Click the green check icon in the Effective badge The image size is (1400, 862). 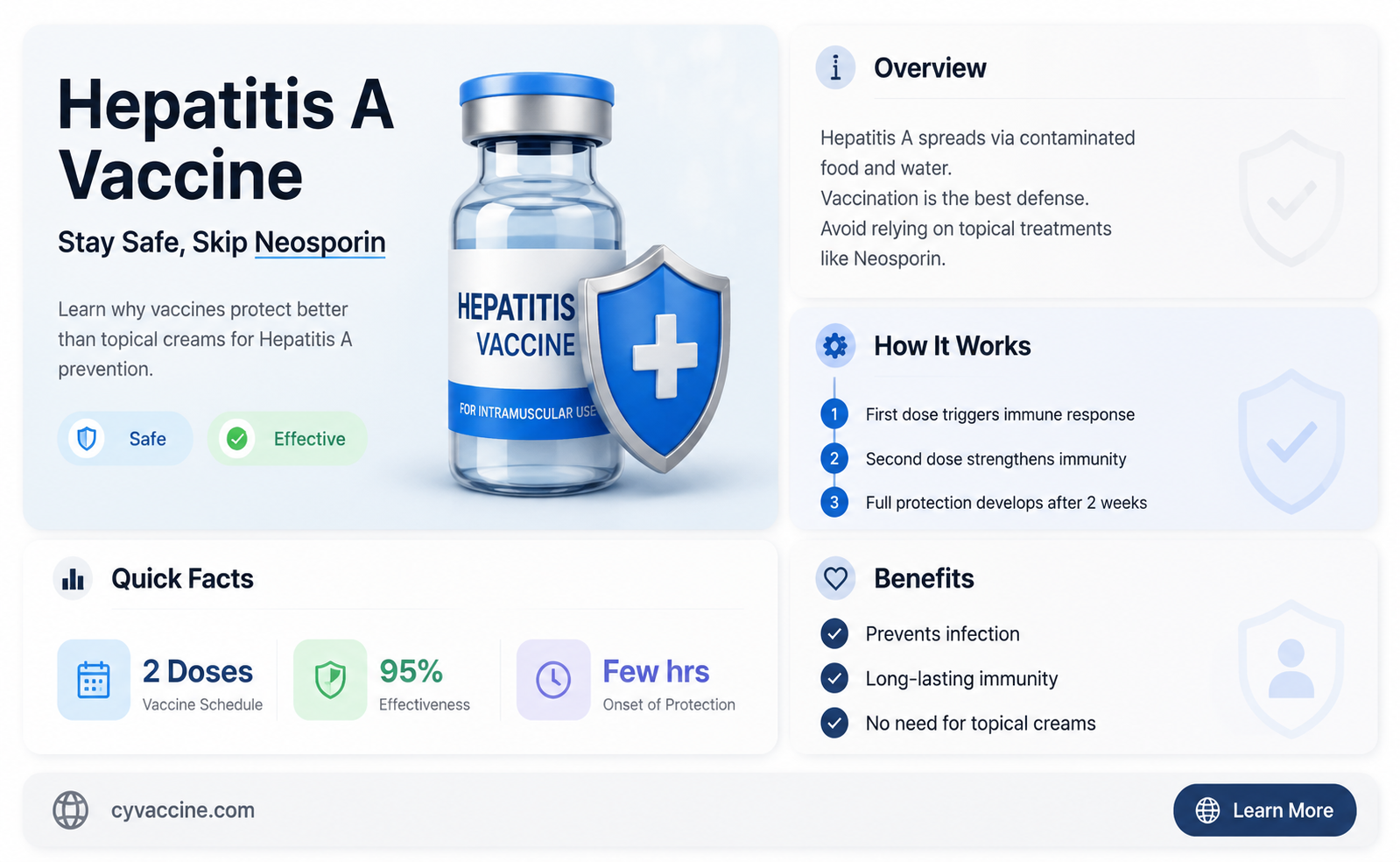(237, 439)
